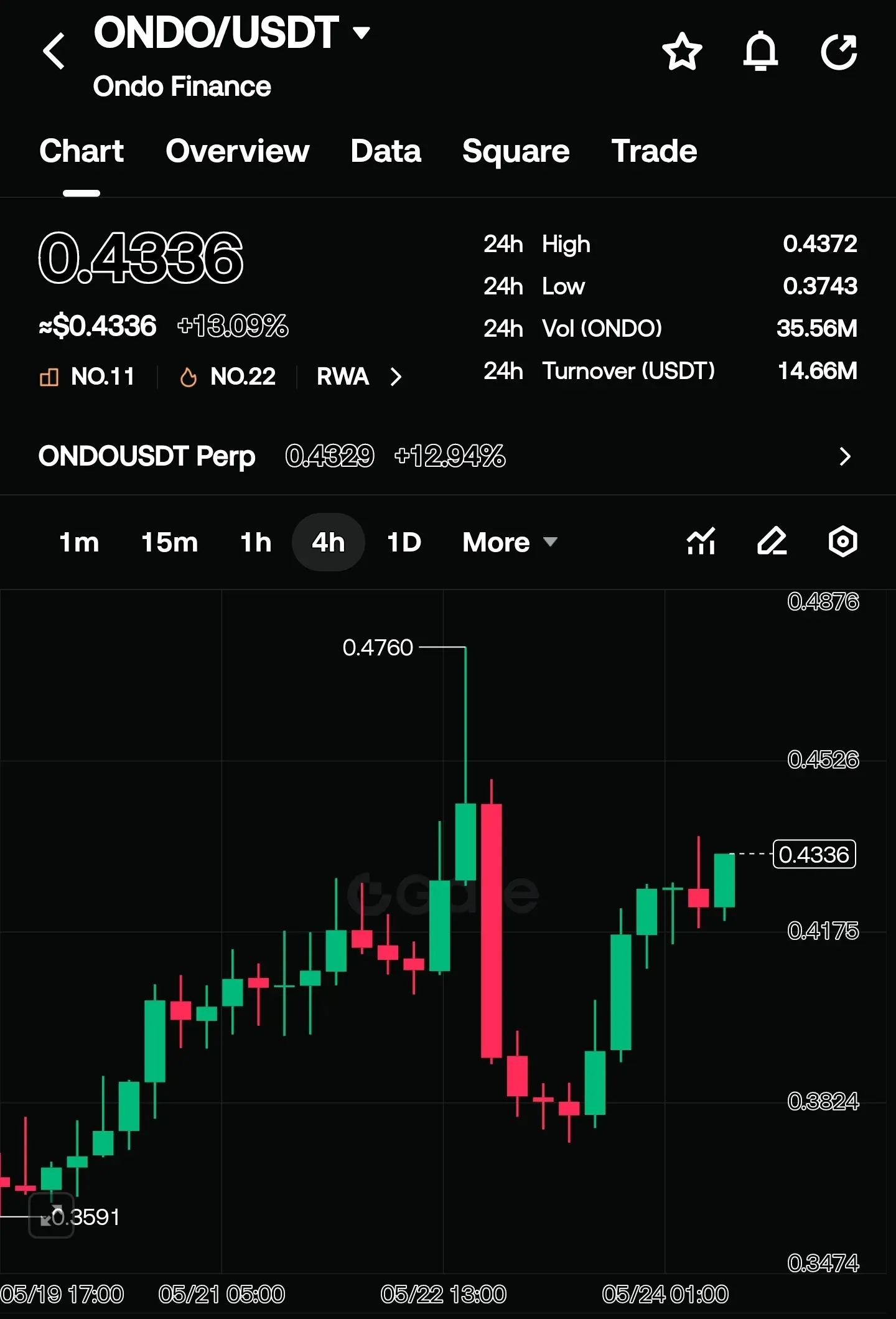Switch to the Overview tab
The width and height of the screenshot is (896, 1319).
click(238, 151)
